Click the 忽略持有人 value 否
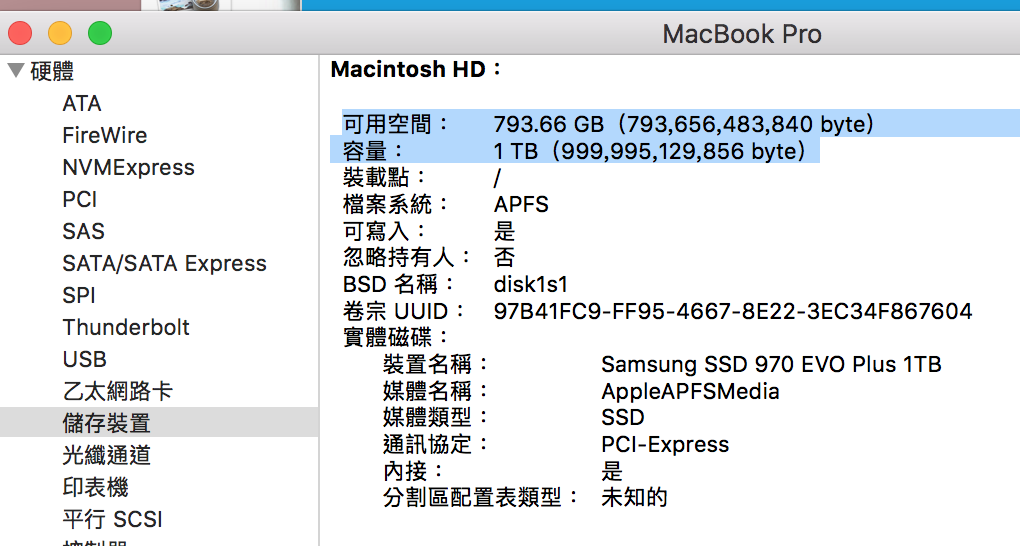Viewport: 1020px width, 546px height. 504,258
